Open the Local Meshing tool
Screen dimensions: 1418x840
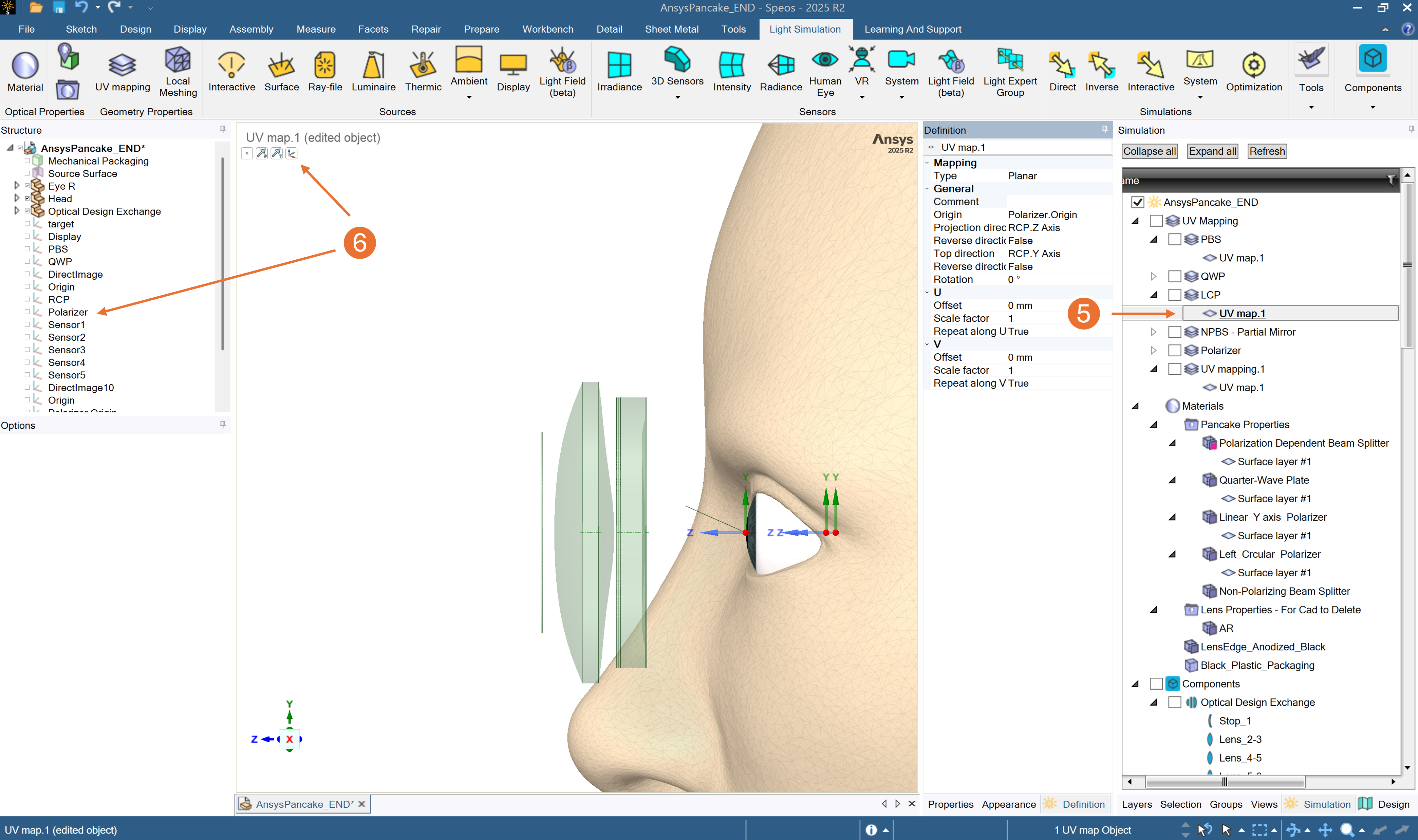pyautogui.click(x=178, y=71)
